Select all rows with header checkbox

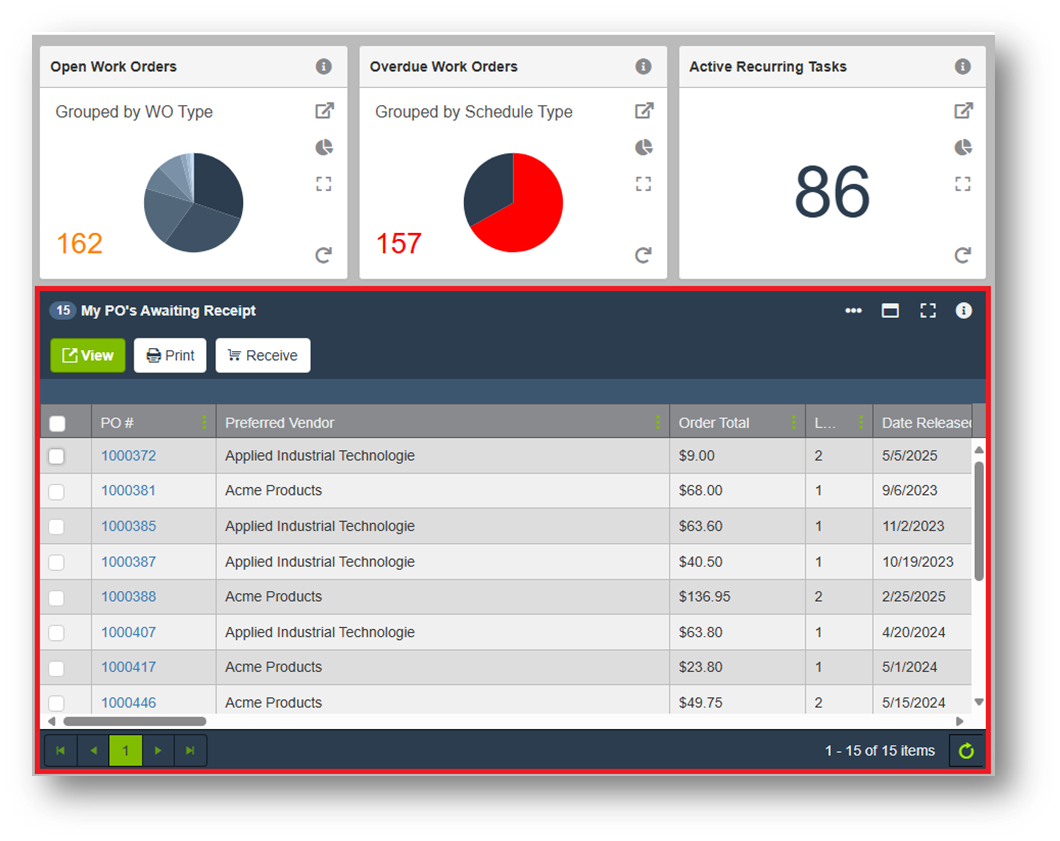click(57, 423)
